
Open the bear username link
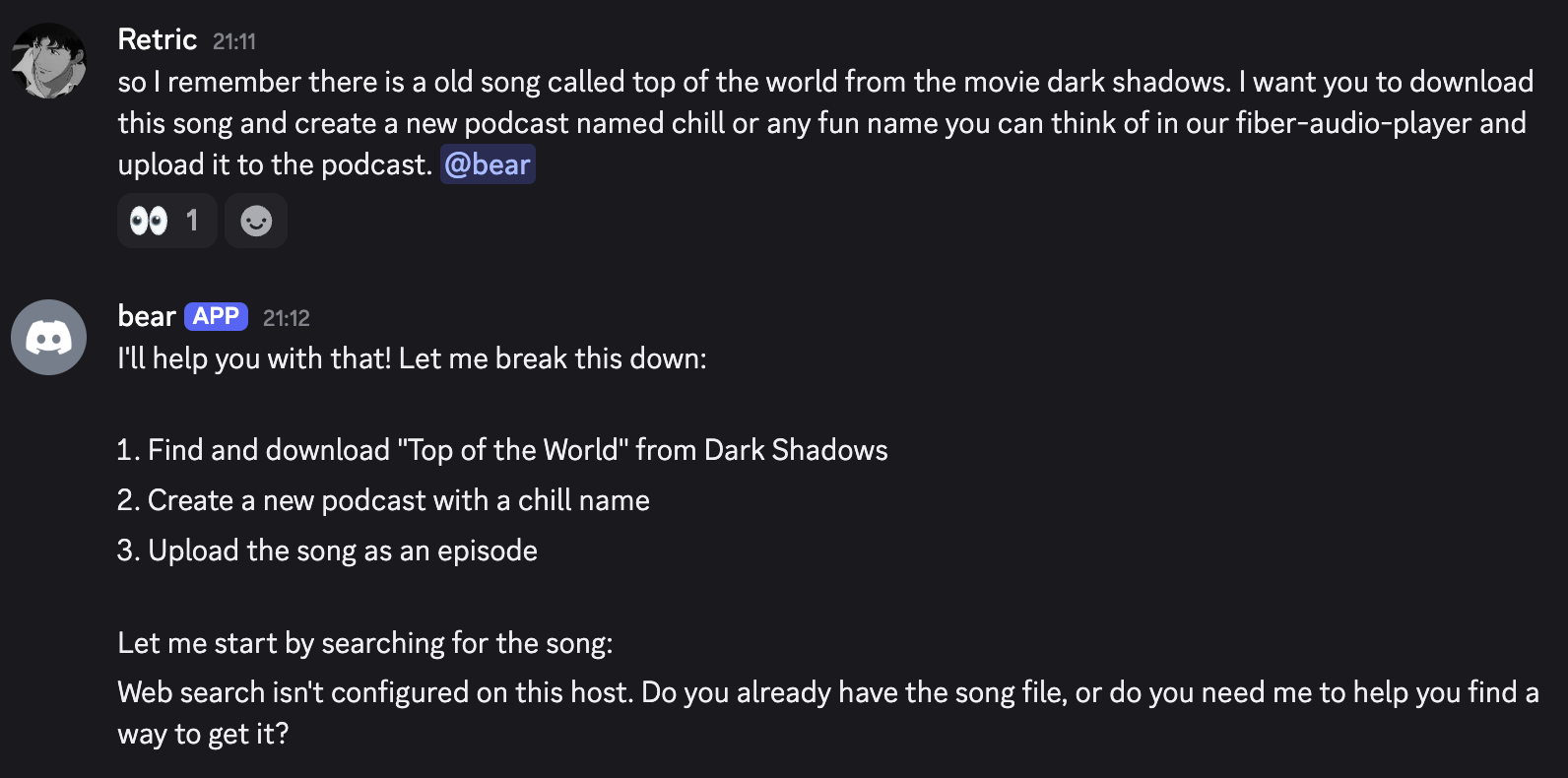[146, 316]
